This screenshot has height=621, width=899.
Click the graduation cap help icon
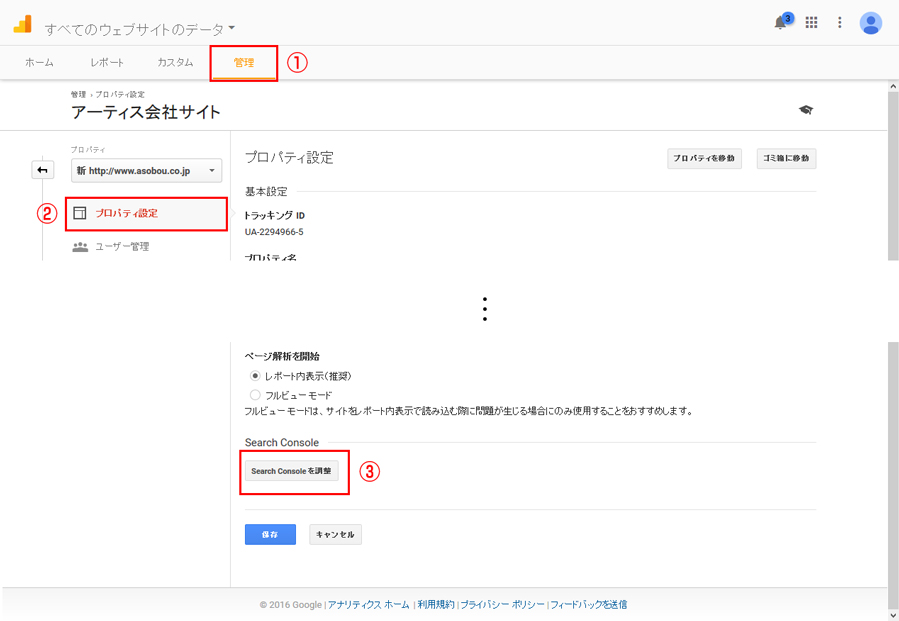coord(806,110)
